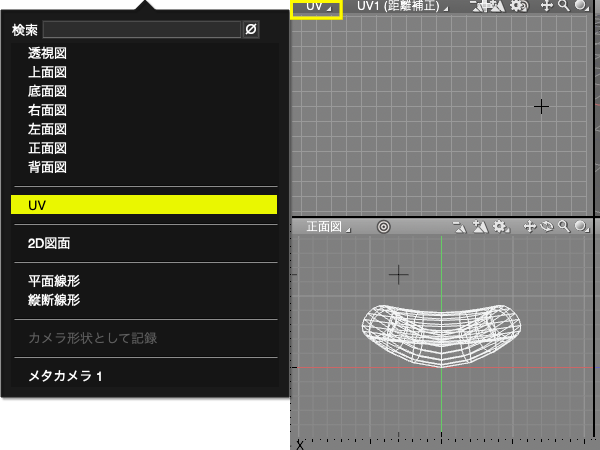Click the rotate view icon in front pane
Screen dimensions: 600x450
(x=547, y=227)
